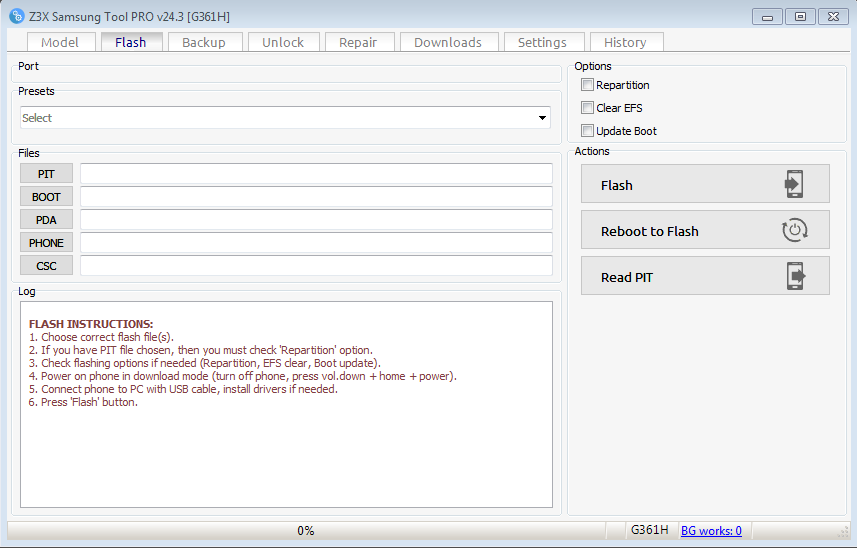The image size is (857, 548).
Task: Select the Flash tab
Action: click(x=131, y=42)
